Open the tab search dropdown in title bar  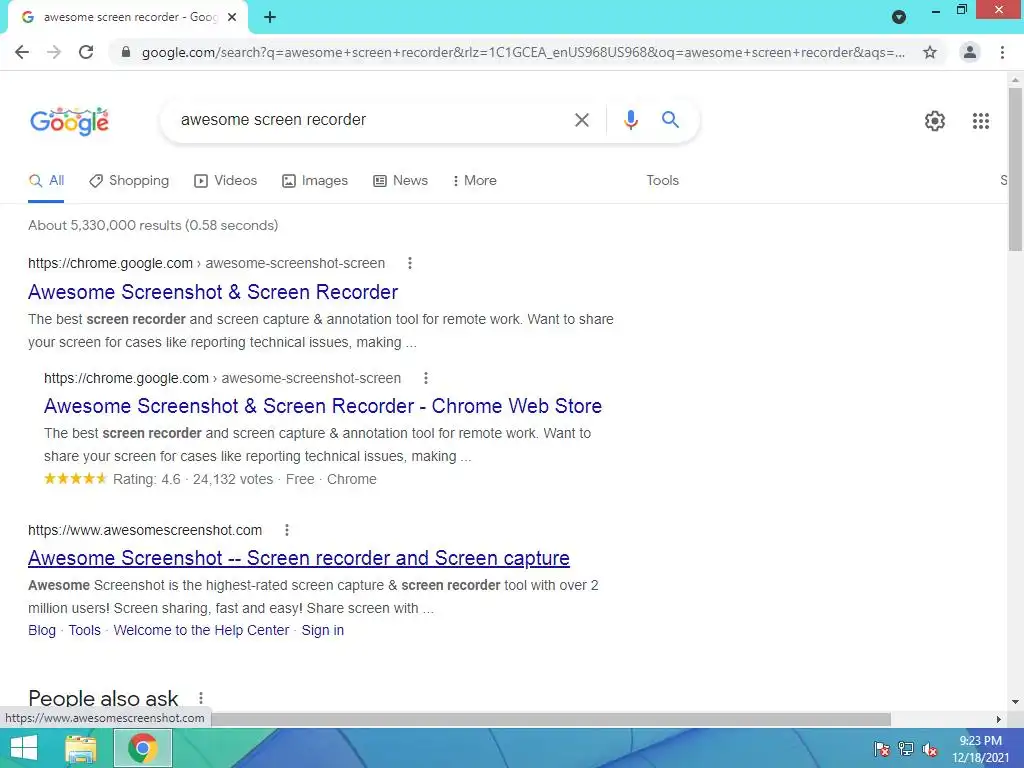[x=899, y=17]
